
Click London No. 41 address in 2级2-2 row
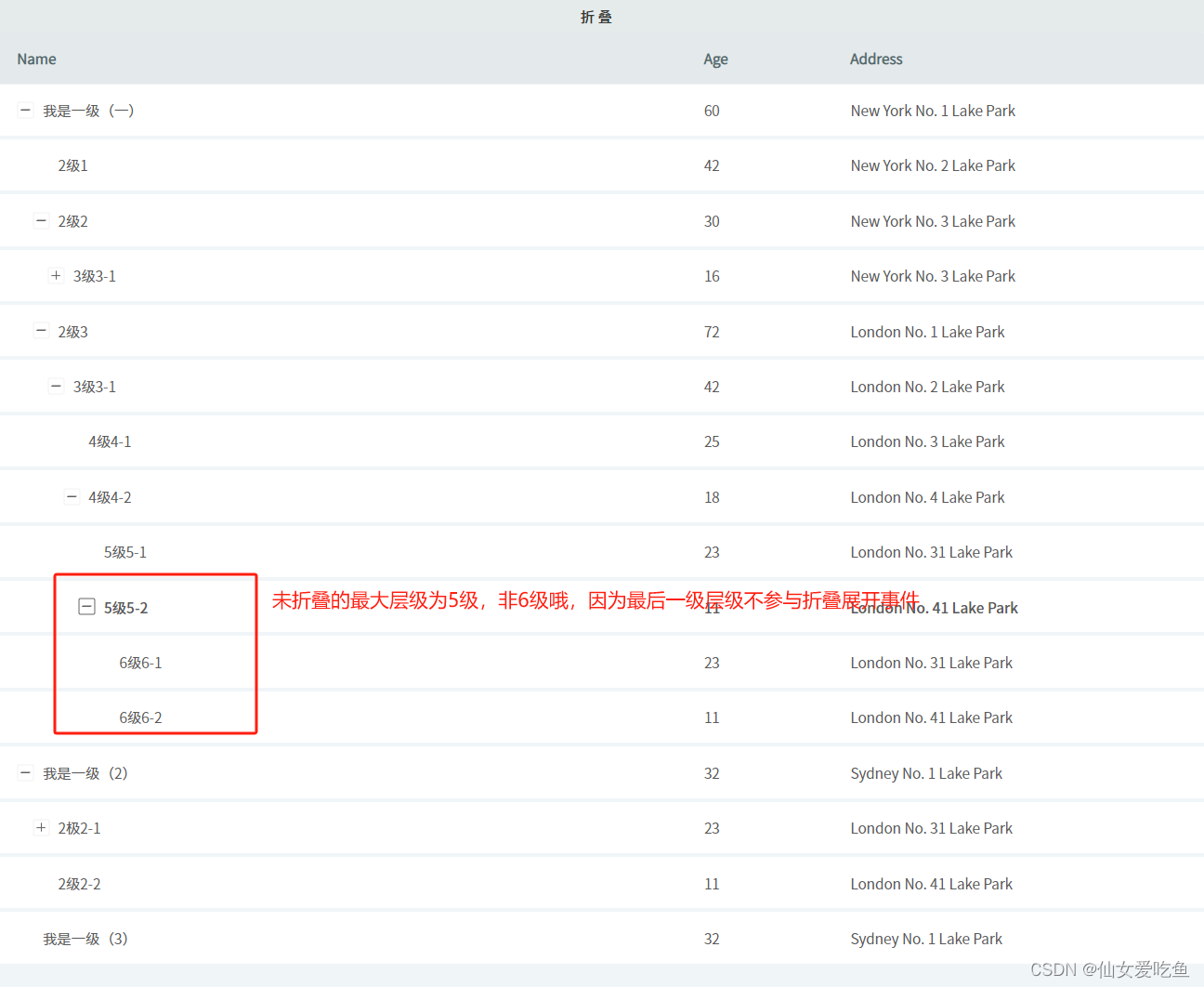931,884
